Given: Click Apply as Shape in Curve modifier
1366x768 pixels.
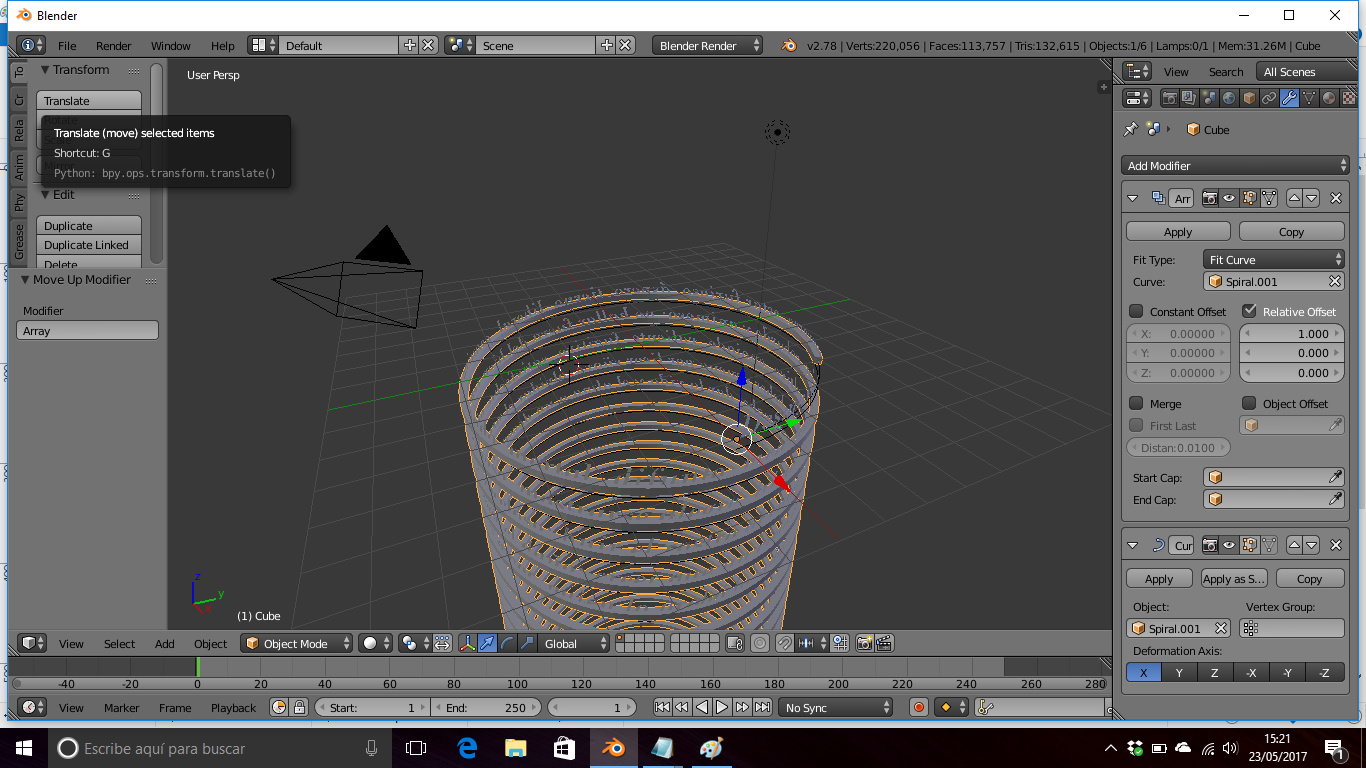Looking at the screenshot, I should (1234, 578).
